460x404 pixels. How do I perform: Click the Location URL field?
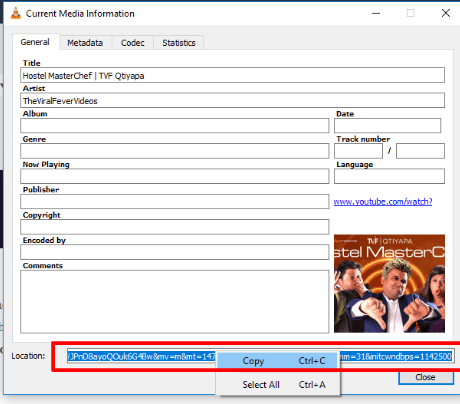click(260, 356)
